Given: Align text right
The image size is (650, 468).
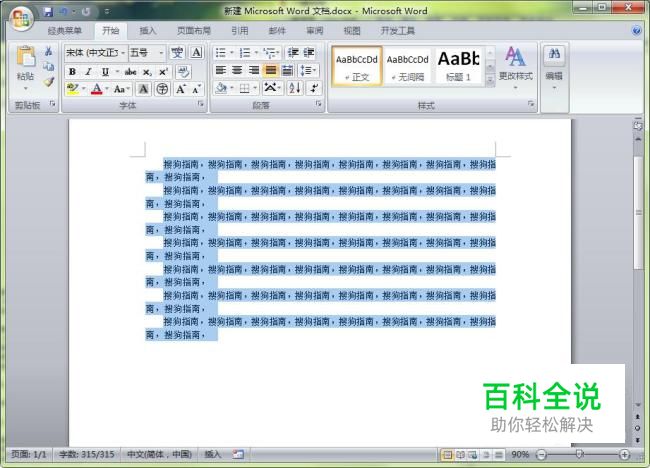Looking at the screenshot, I should click(x=254, y=70).
